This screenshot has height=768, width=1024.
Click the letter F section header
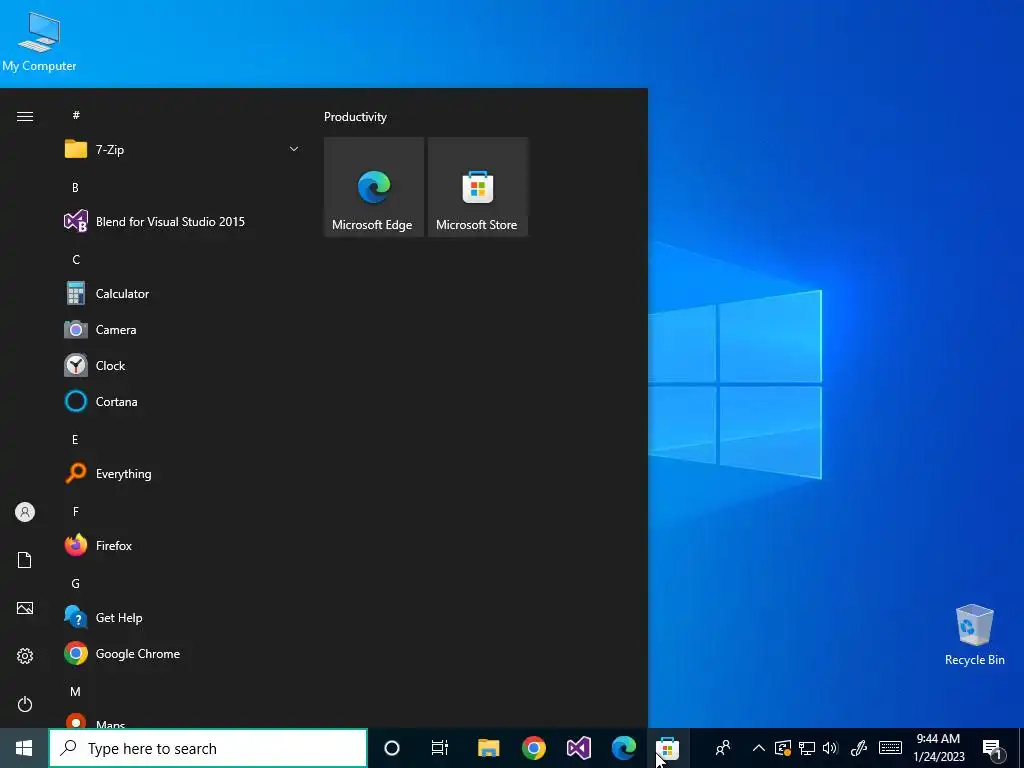coord(75,511)
